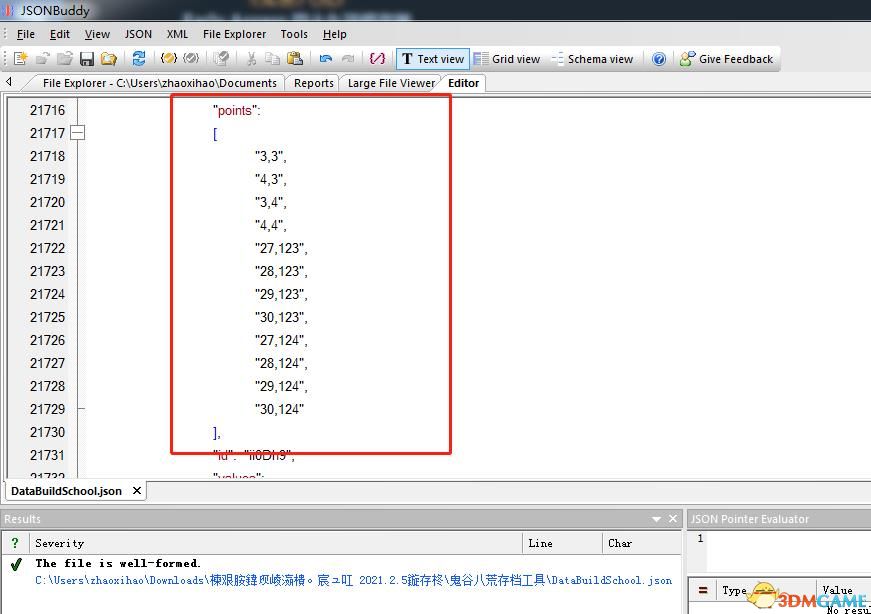Open help with the blue question mark icon
The width and height of the screenshot is (871, 614).
[659, 59]
